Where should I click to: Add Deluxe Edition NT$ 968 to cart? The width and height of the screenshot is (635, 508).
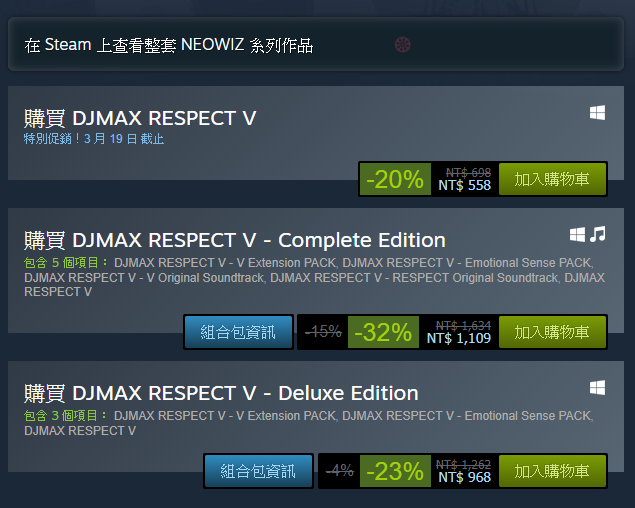[552, 471]
